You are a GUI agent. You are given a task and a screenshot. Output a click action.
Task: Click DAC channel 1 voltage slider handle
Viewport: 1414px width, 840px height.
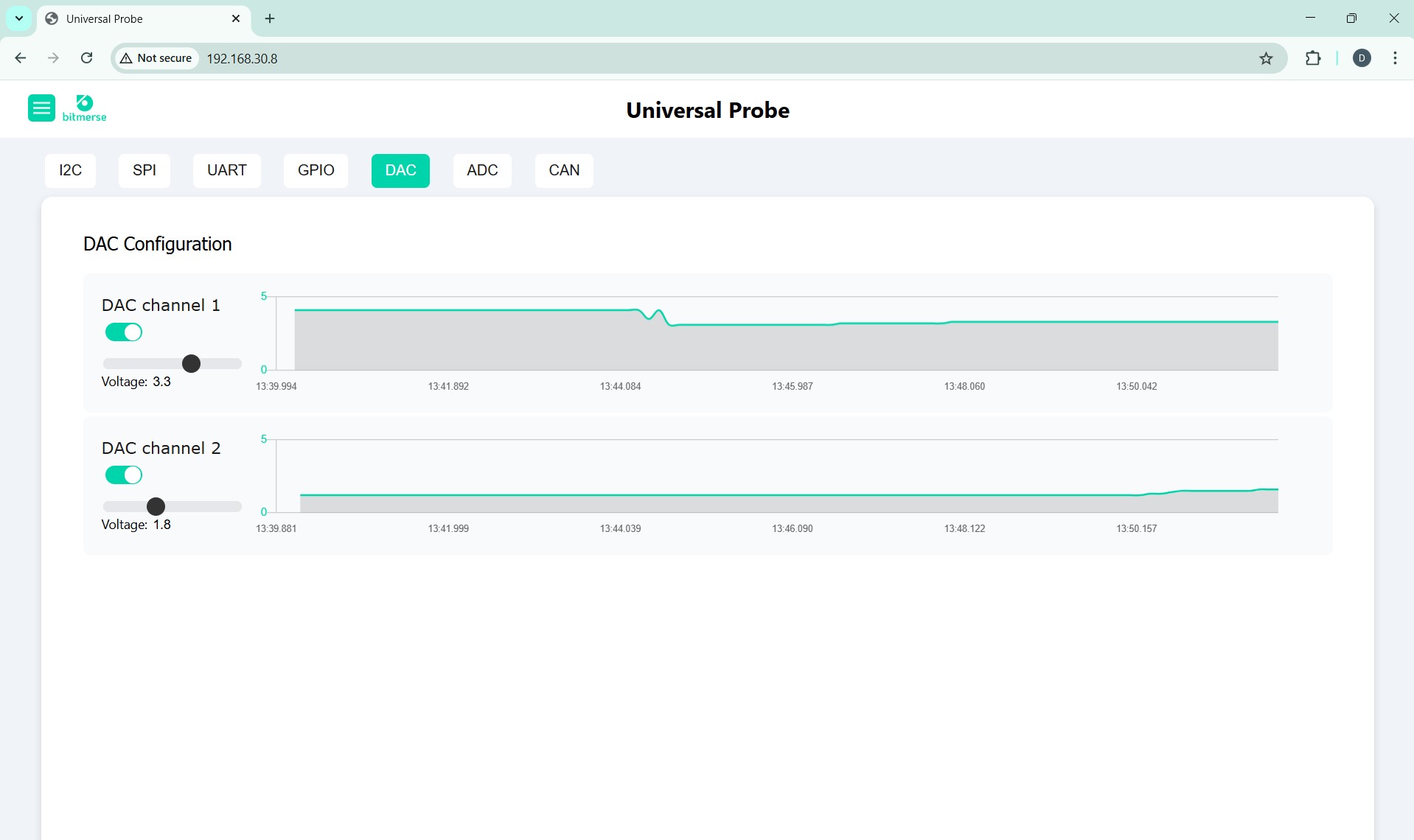tap(191, 363)
